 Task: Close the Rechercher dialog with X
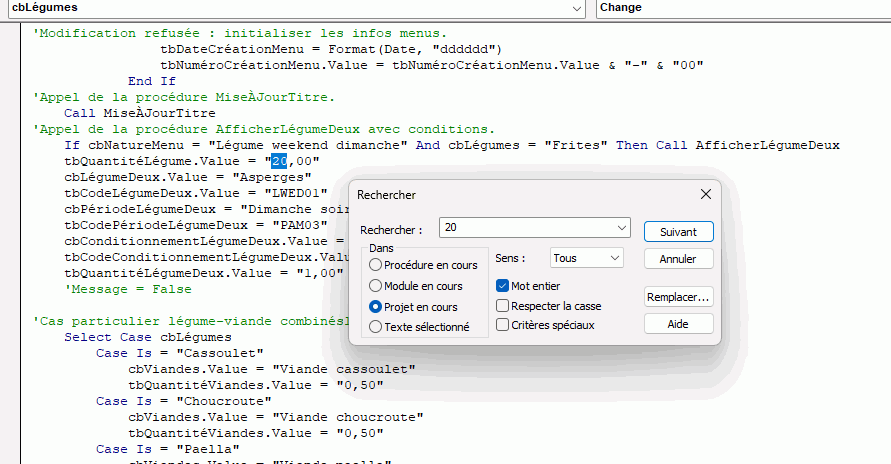point(706,194)
